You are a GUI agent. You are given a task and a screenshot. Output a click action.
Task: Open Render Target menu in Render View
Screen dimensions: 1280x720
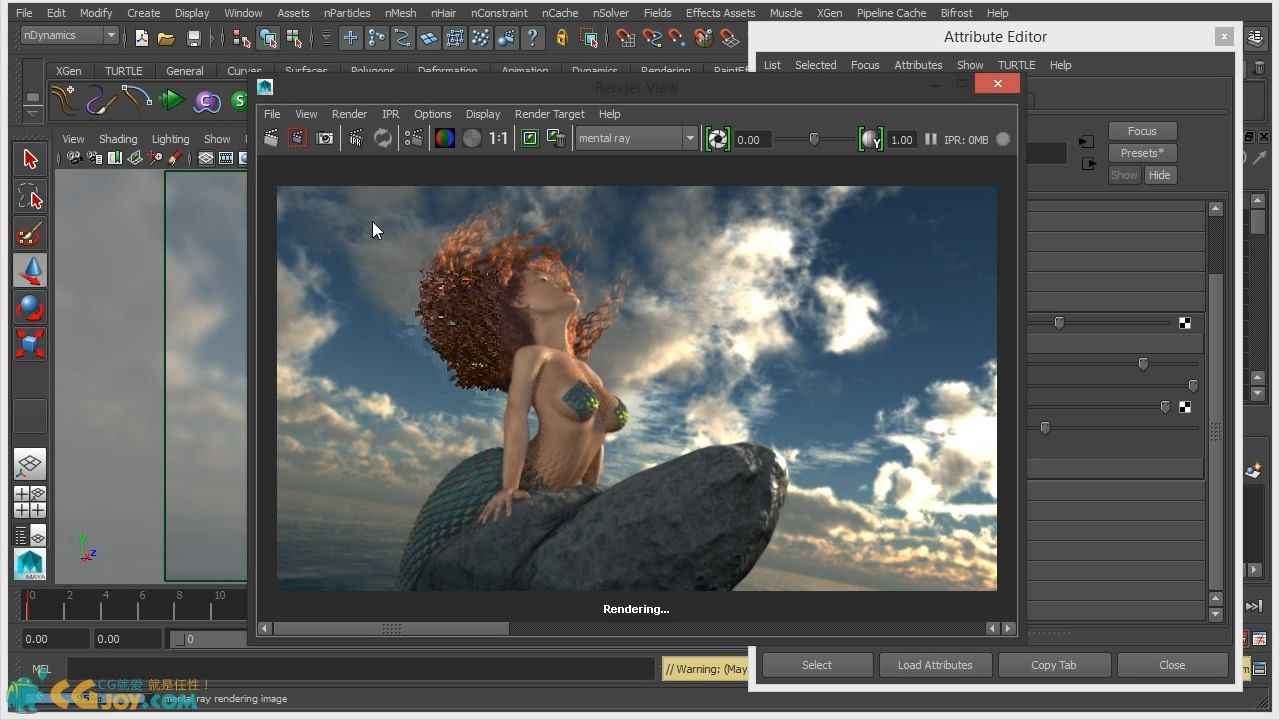point(549,114)
